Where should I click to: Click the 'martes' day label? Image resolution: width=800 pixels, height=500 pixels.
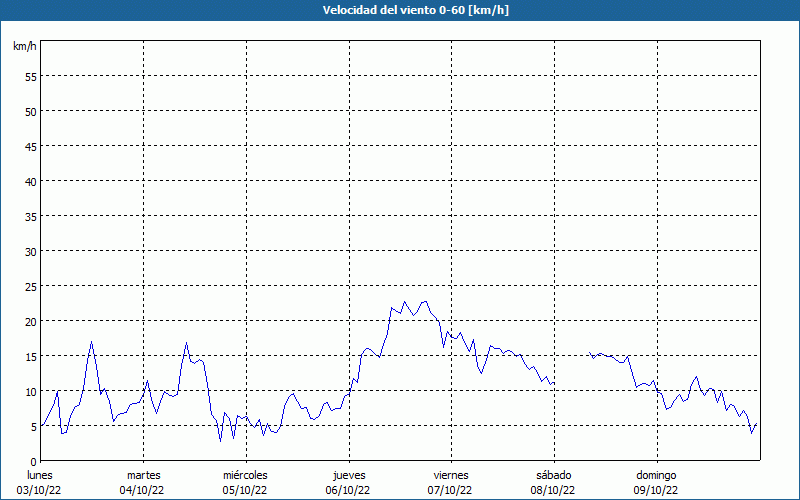[x=143, y=475]
